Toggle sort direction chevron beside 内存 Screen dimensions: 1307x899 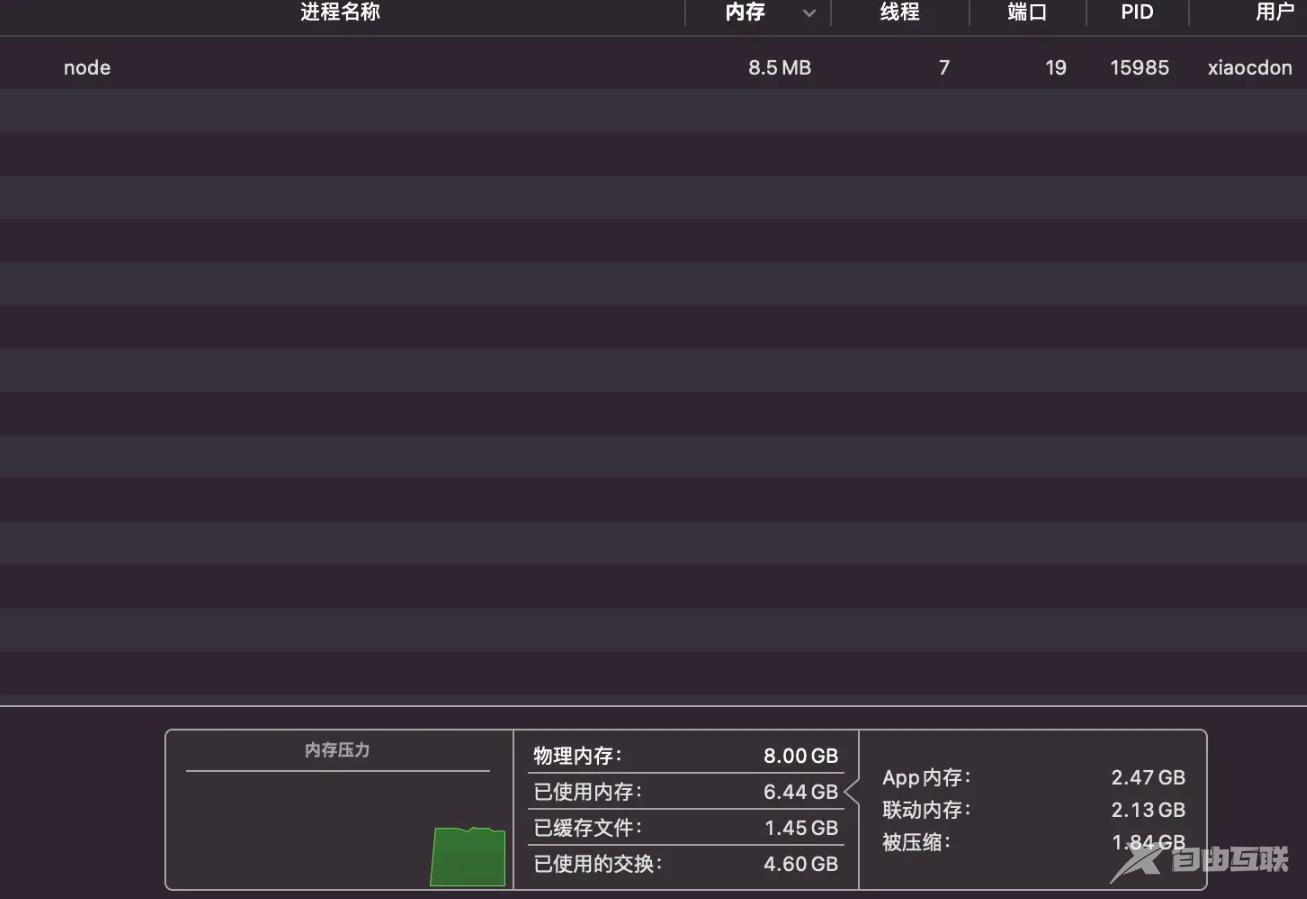pyautogui.click(x=809, y=14)
